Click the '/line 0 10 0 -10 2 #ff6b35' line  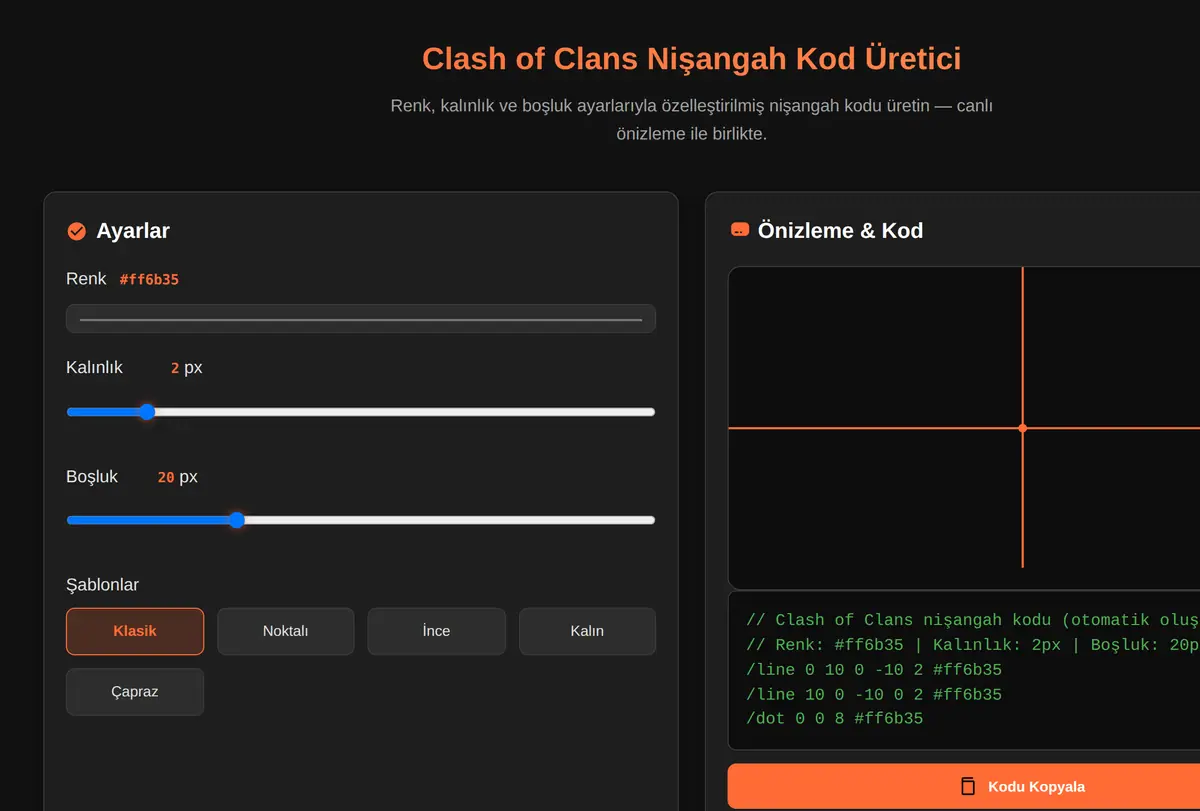[x=874, y=670]
